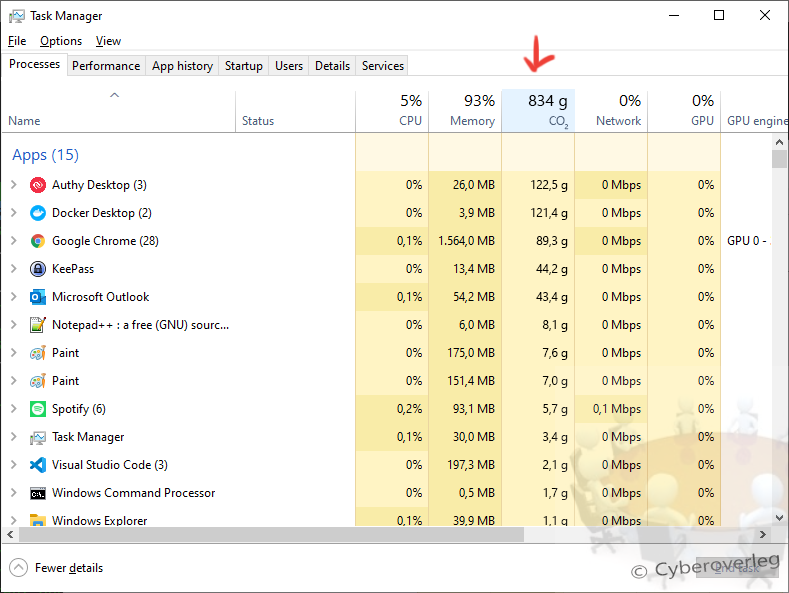Click Microsoft Outlook memory 54,2 MB
Image resolution: width=789 pixels, height=593 pixels.
tap(474, 297)
